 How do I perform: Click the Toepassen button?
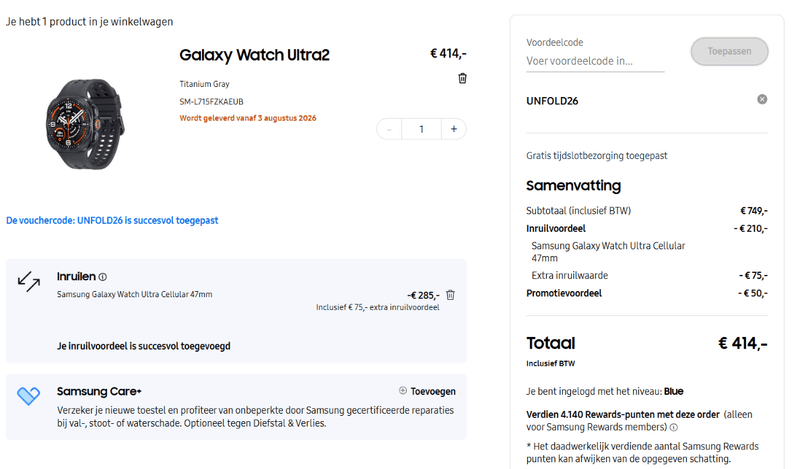point(730,51)
